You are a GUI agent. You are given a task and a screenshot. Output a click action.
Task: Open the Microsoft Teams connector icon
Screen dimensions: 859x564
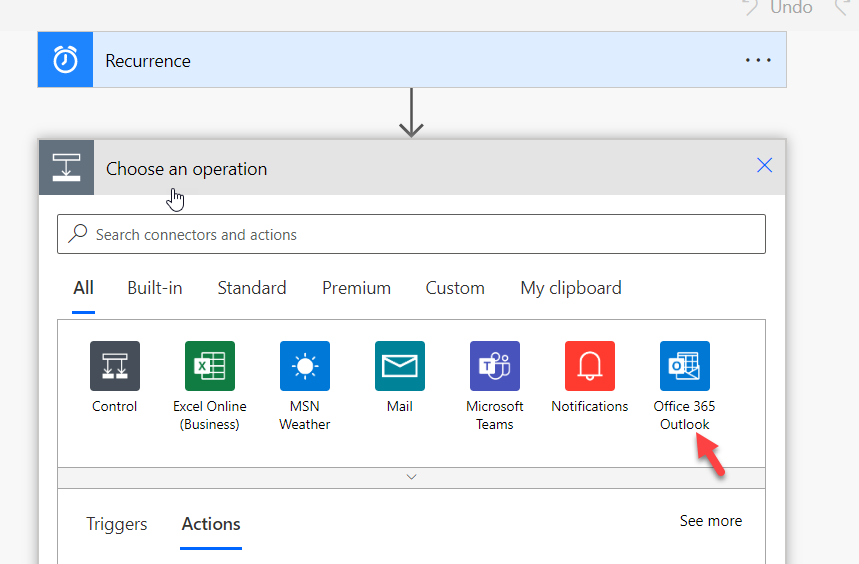point(495,366)
